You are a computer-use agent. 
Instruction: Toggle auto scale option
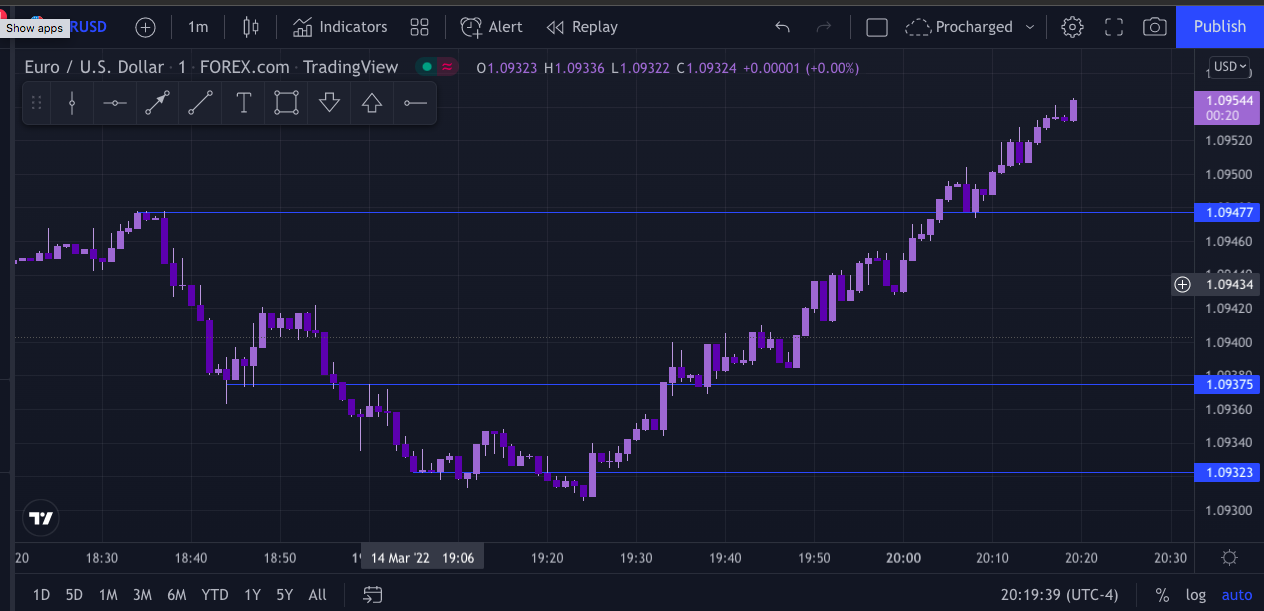coord(1236,595)
